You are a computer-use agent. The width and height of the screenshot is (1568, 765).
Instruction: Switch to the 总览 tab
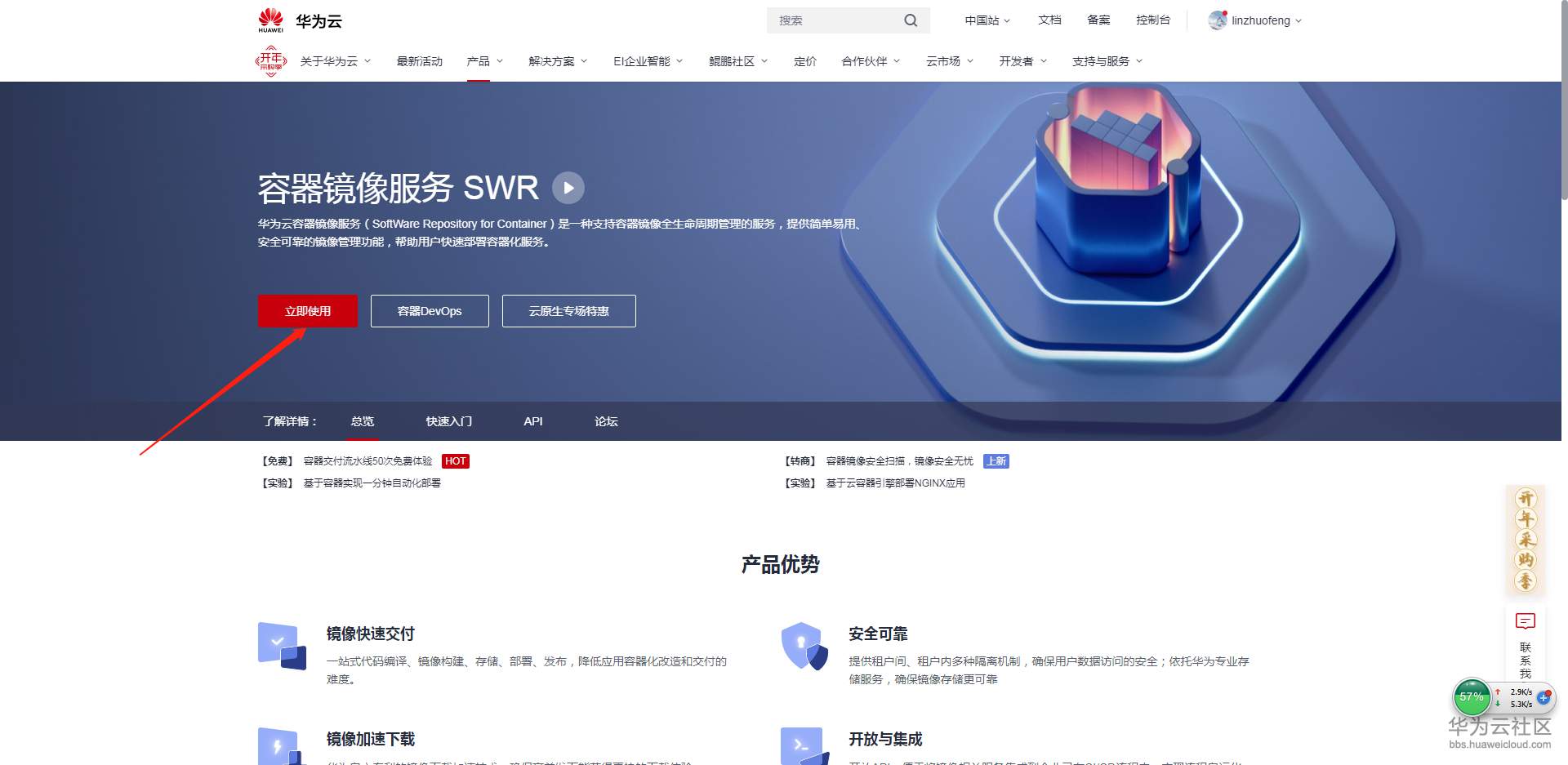tap(362, 421)
